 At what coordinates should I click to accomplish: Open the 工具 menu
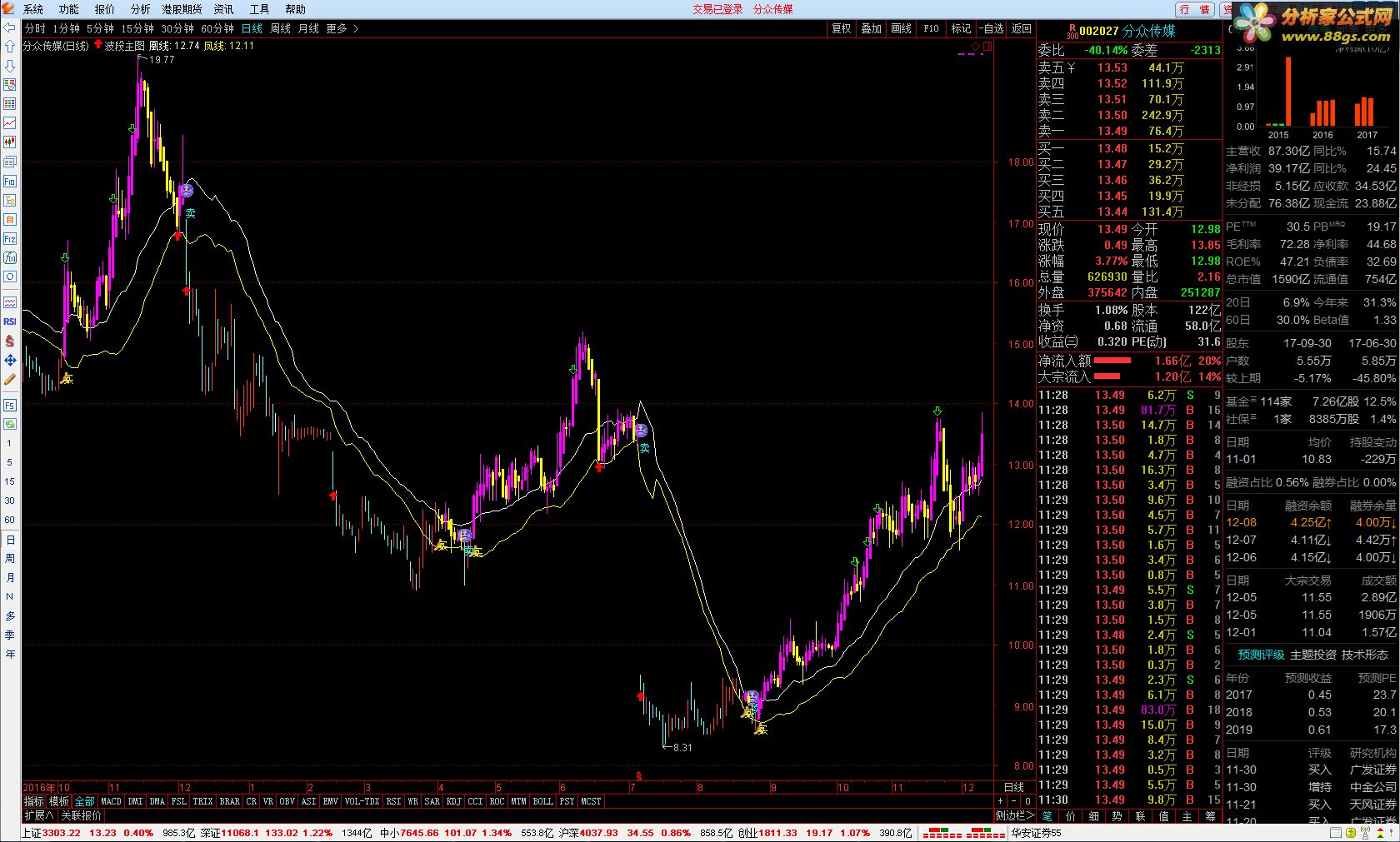coord(259,9)
